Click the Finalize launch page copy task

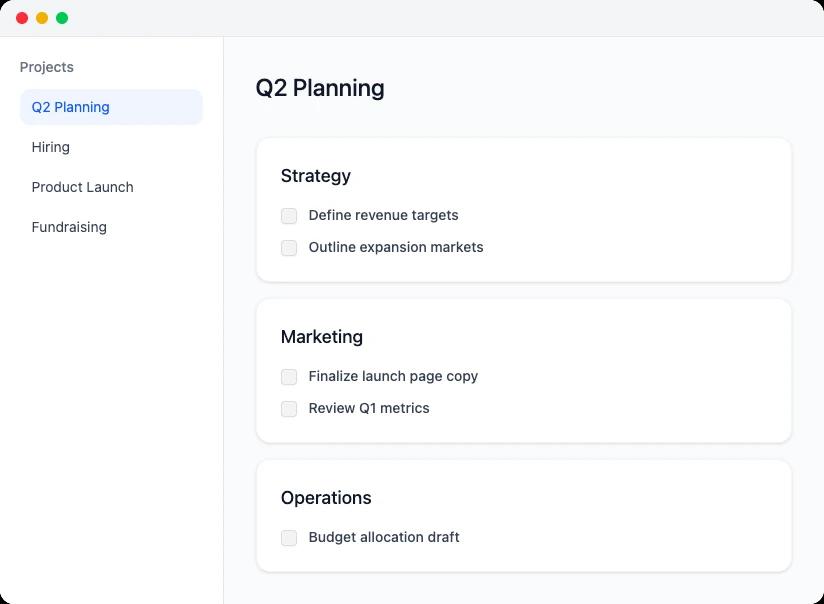[x=393, y=376]
